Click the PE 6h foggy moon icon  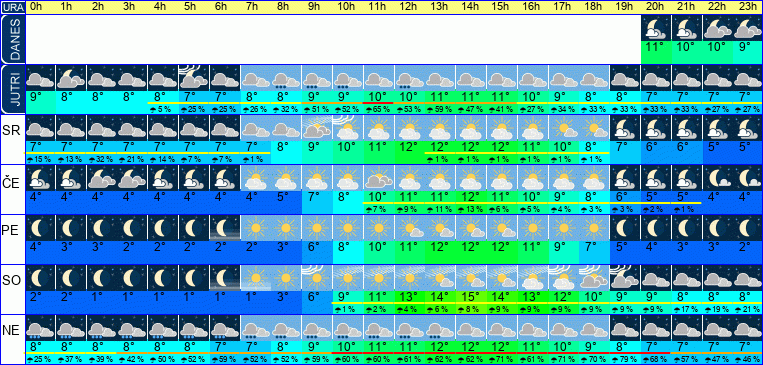point(225,228)
